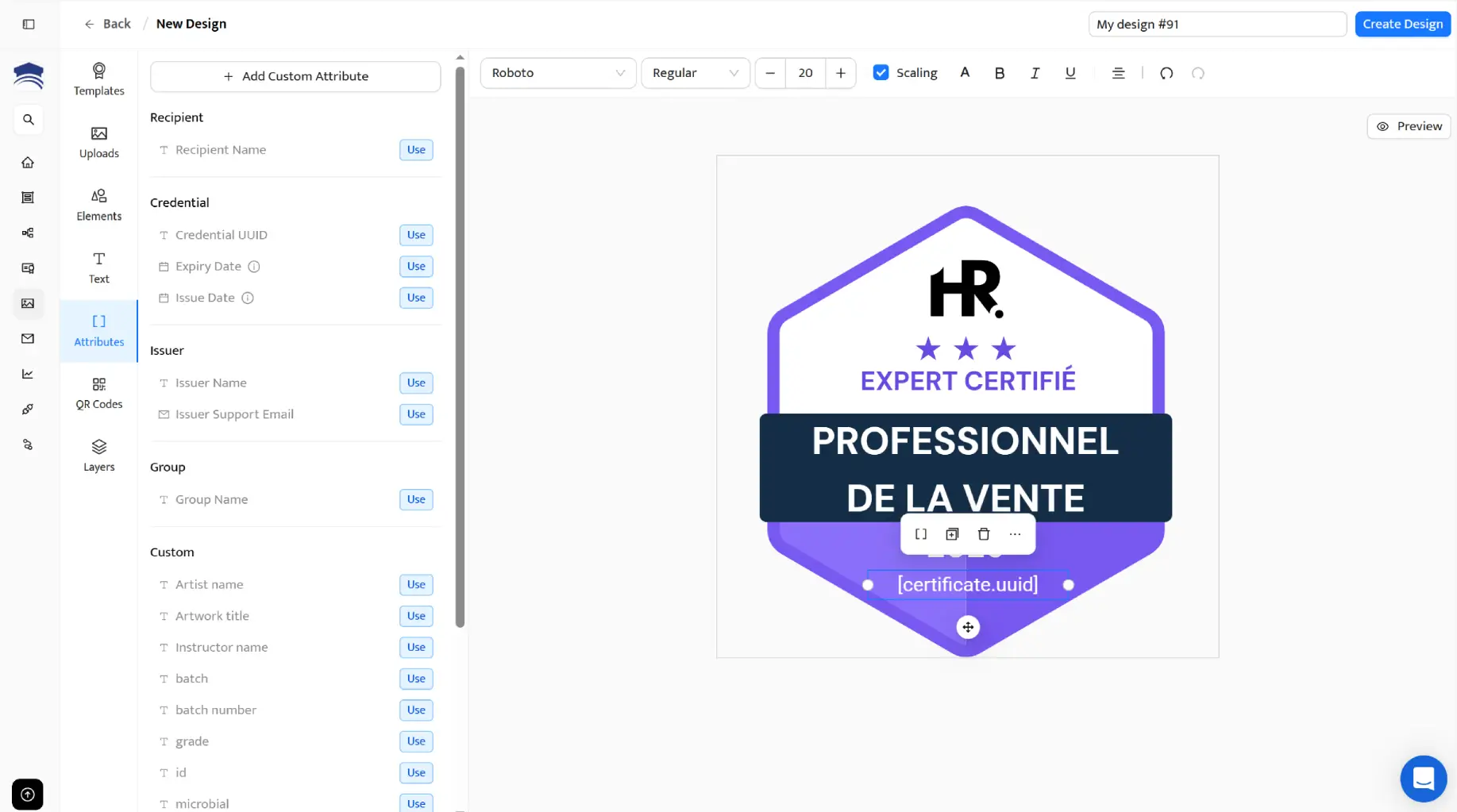
Task: Duplicate the selected text element
Action: coord(952,533)
